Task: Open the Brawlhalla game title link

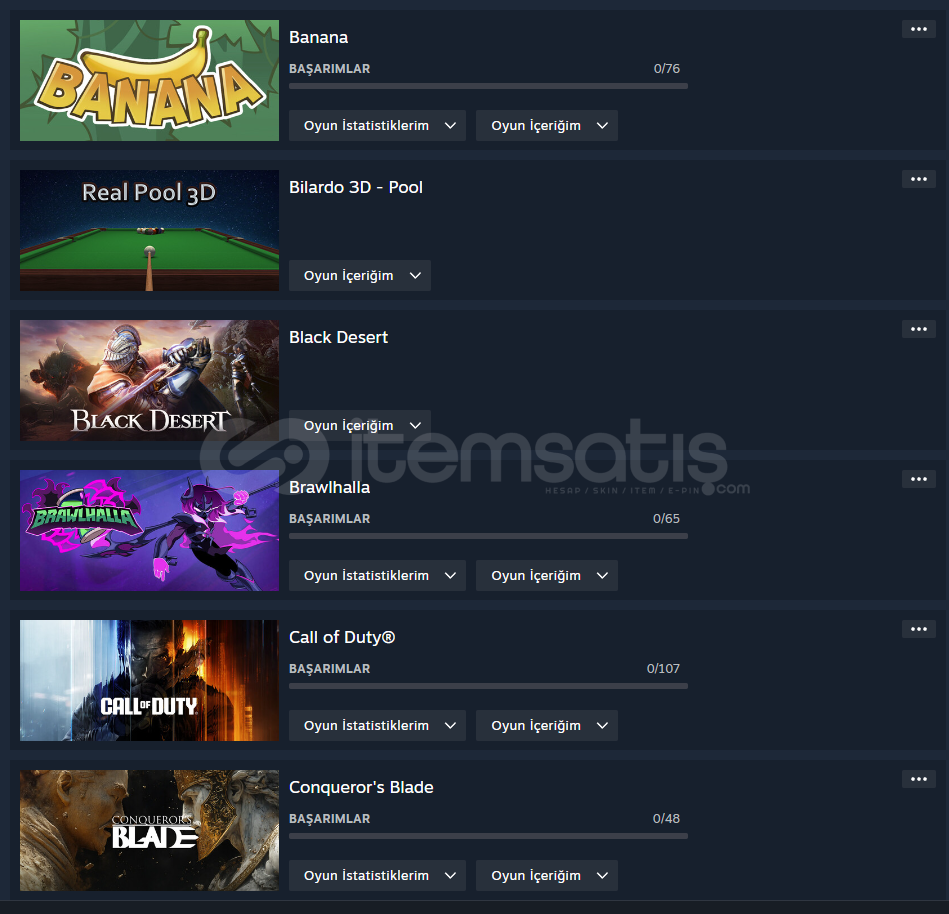Action: 329,487
